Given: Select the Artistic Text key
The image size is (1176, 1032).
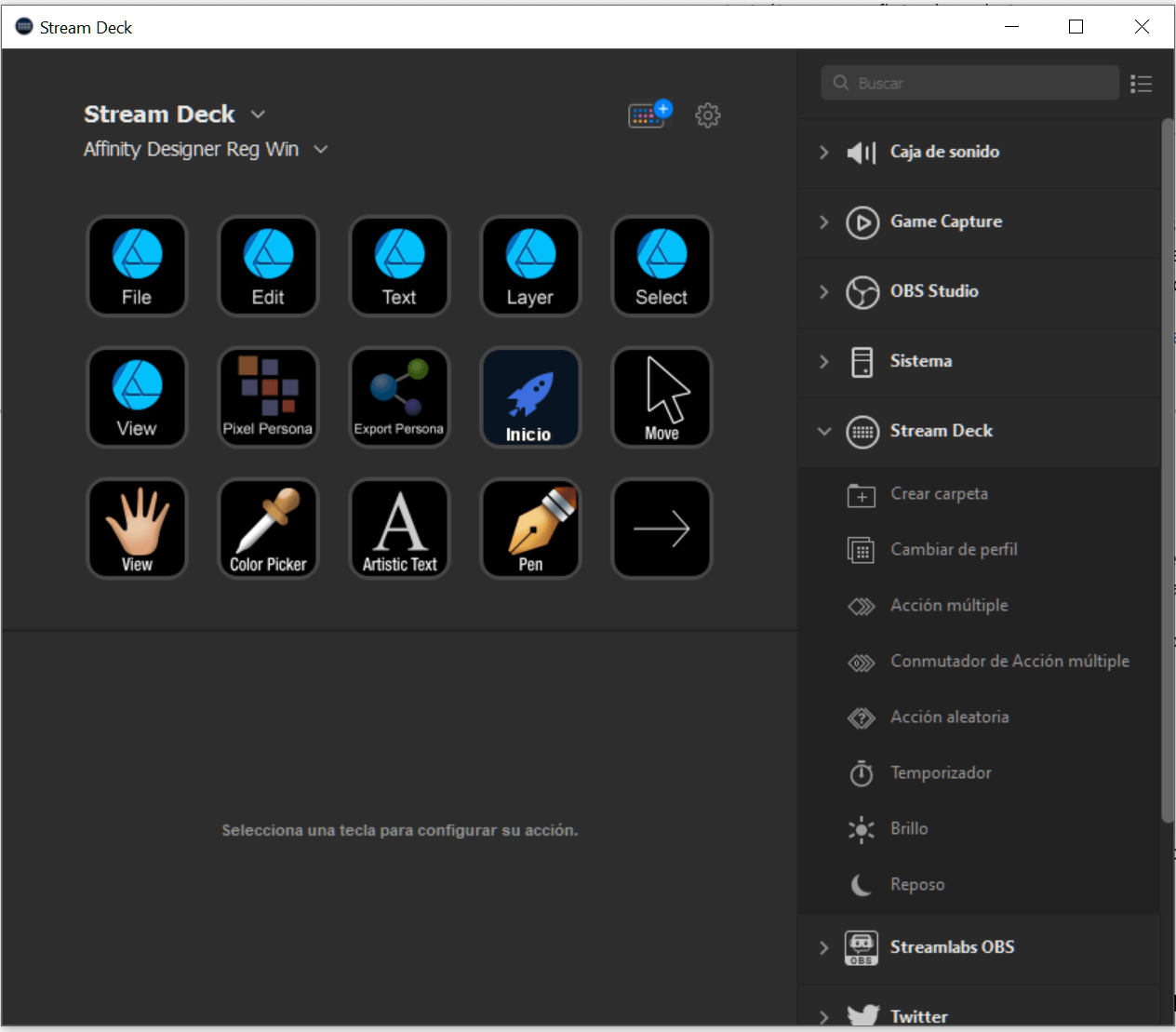Looking at the screenshot, I should pyautogui.click(x=399, y=529).
